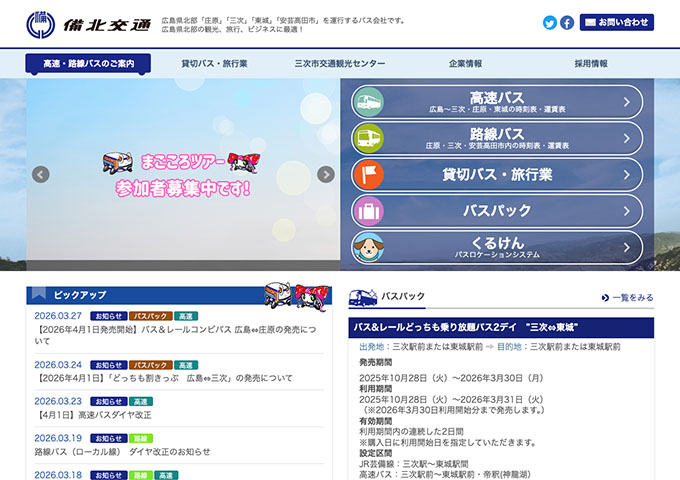
Task: Click the chevron on くるけん button
Action: click(x=627, y=248)
